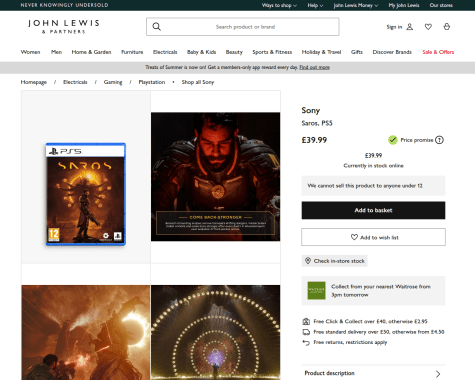Open the Sale & Offers menu
Image resolution: width=475 pixels, height=380 pixels.
(x=438, y=52)
